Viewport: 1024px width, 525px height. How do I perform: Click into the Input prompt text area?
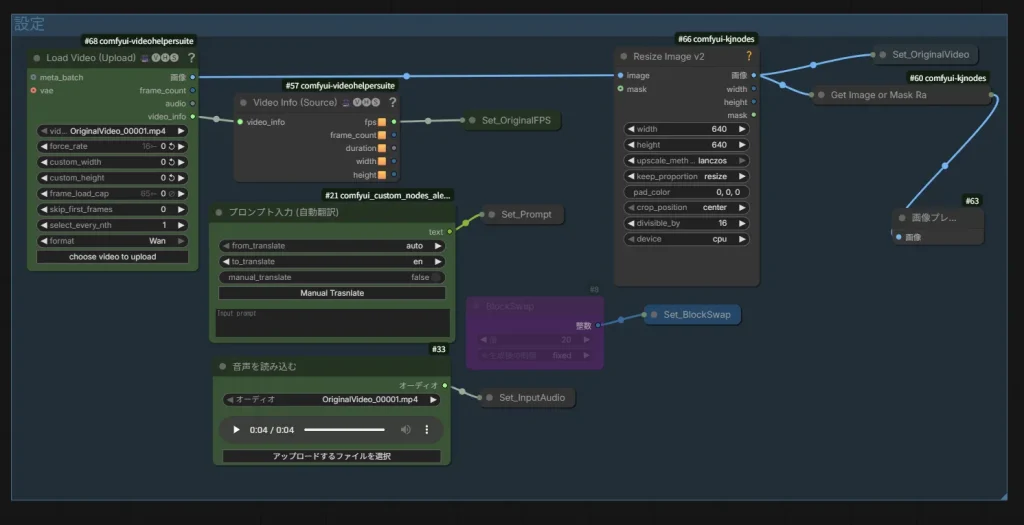coord(332,322)
